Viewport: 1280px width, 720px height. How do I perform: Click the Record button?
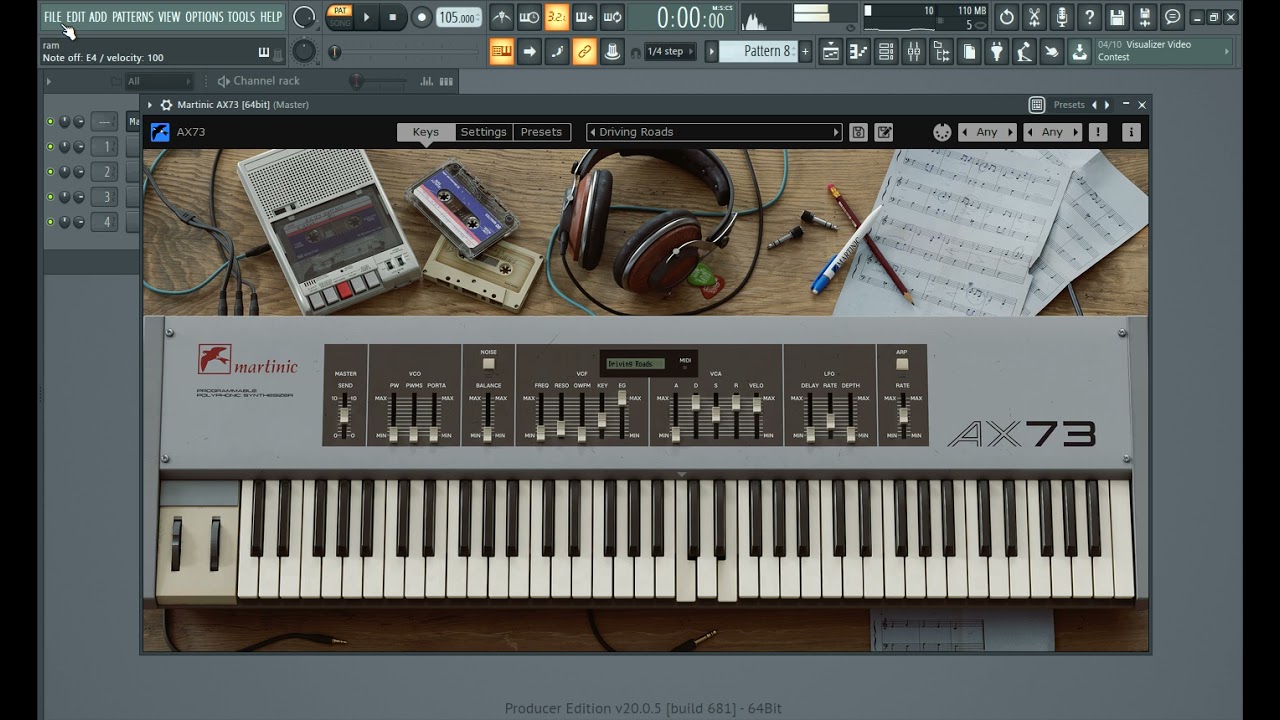tap(421, 17)
